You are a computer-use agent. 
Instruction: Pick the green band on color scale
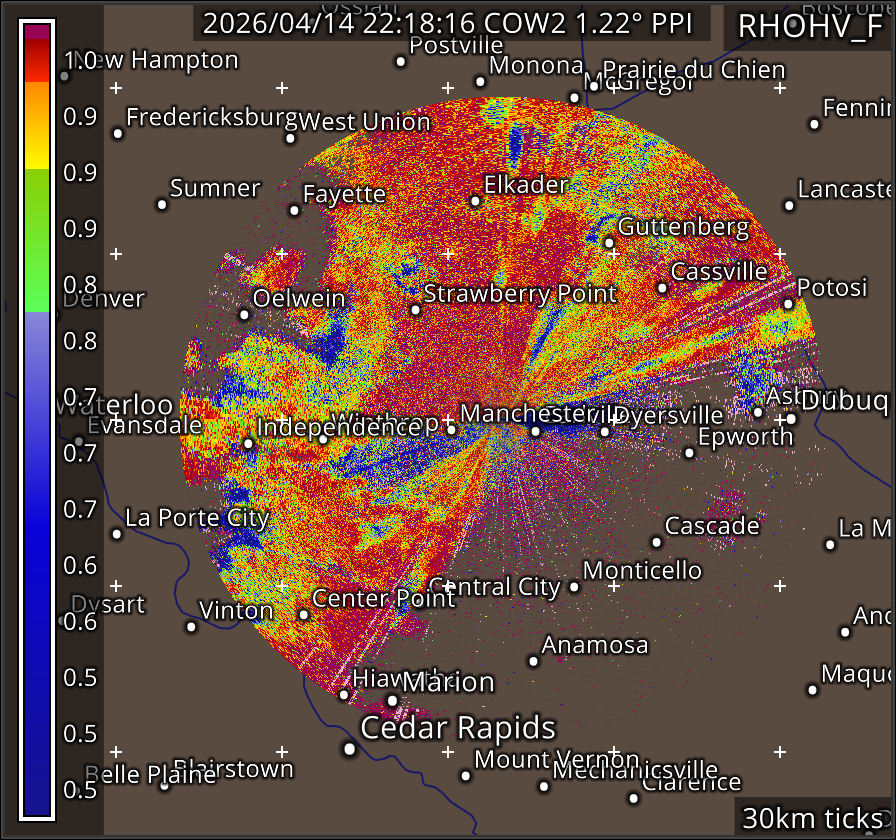[37, 240]
